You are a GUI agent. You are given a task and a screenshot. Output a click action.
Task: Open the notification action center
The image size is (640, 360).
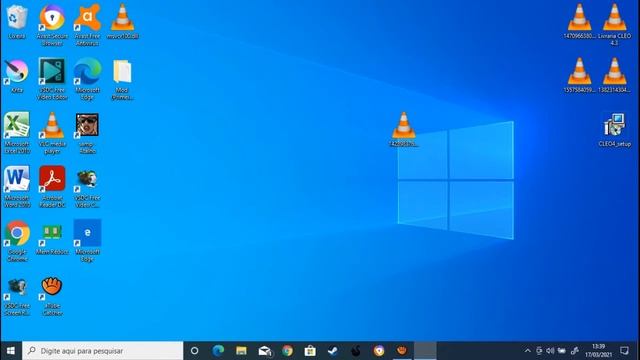[x=624, y=351]
